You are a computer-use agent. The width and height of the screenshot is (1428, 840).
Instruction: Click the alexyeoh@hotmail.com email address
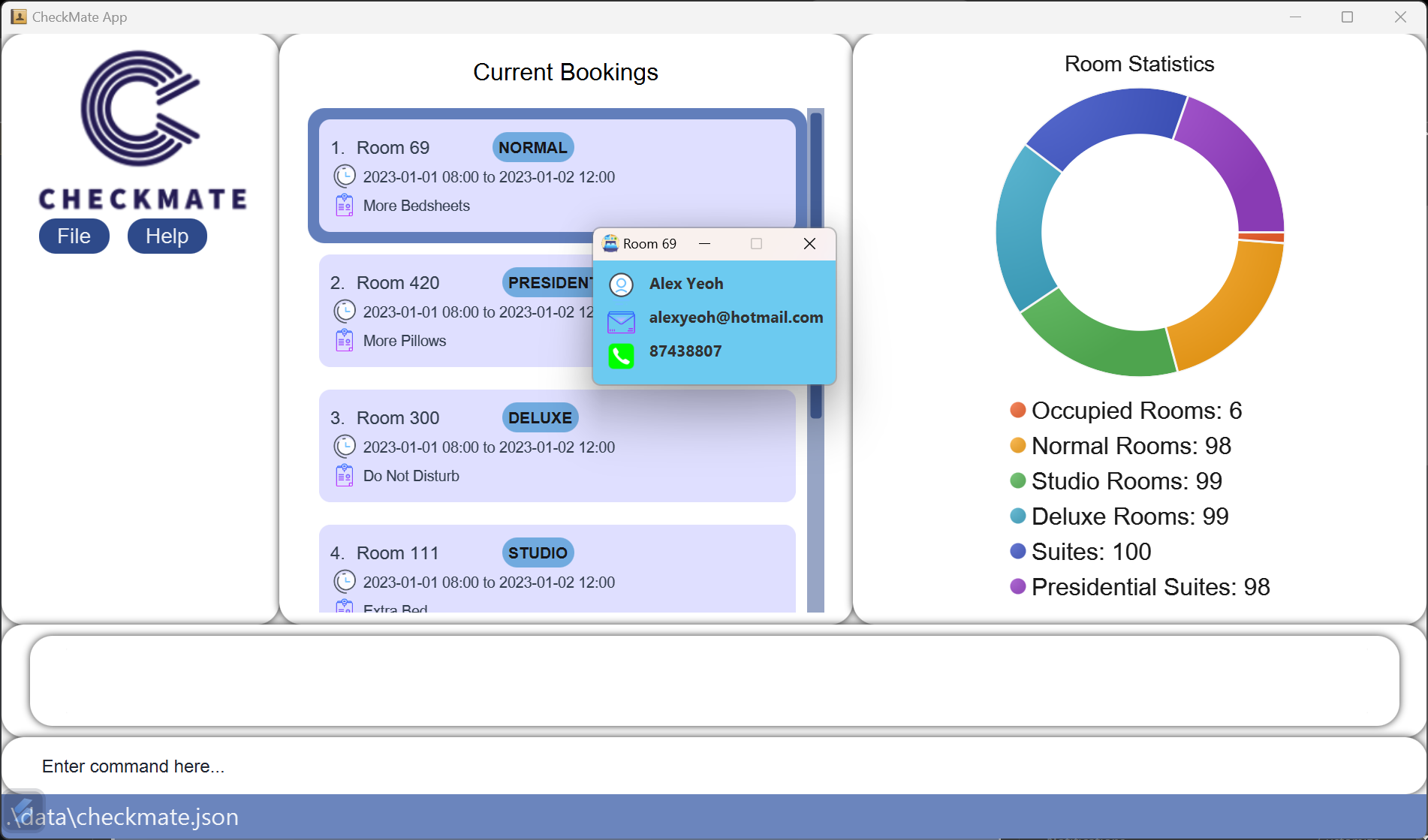tap(736, 318)
